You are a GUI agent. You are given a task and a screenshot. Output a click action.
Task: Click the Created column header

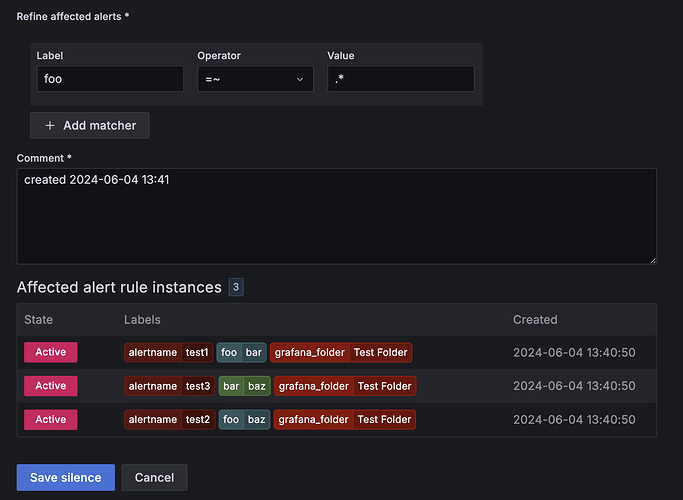(535, 320)
